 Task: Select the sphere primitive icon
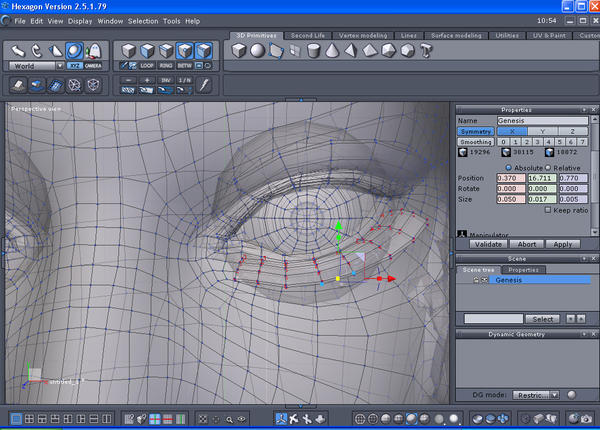click(x=258, y=50)
